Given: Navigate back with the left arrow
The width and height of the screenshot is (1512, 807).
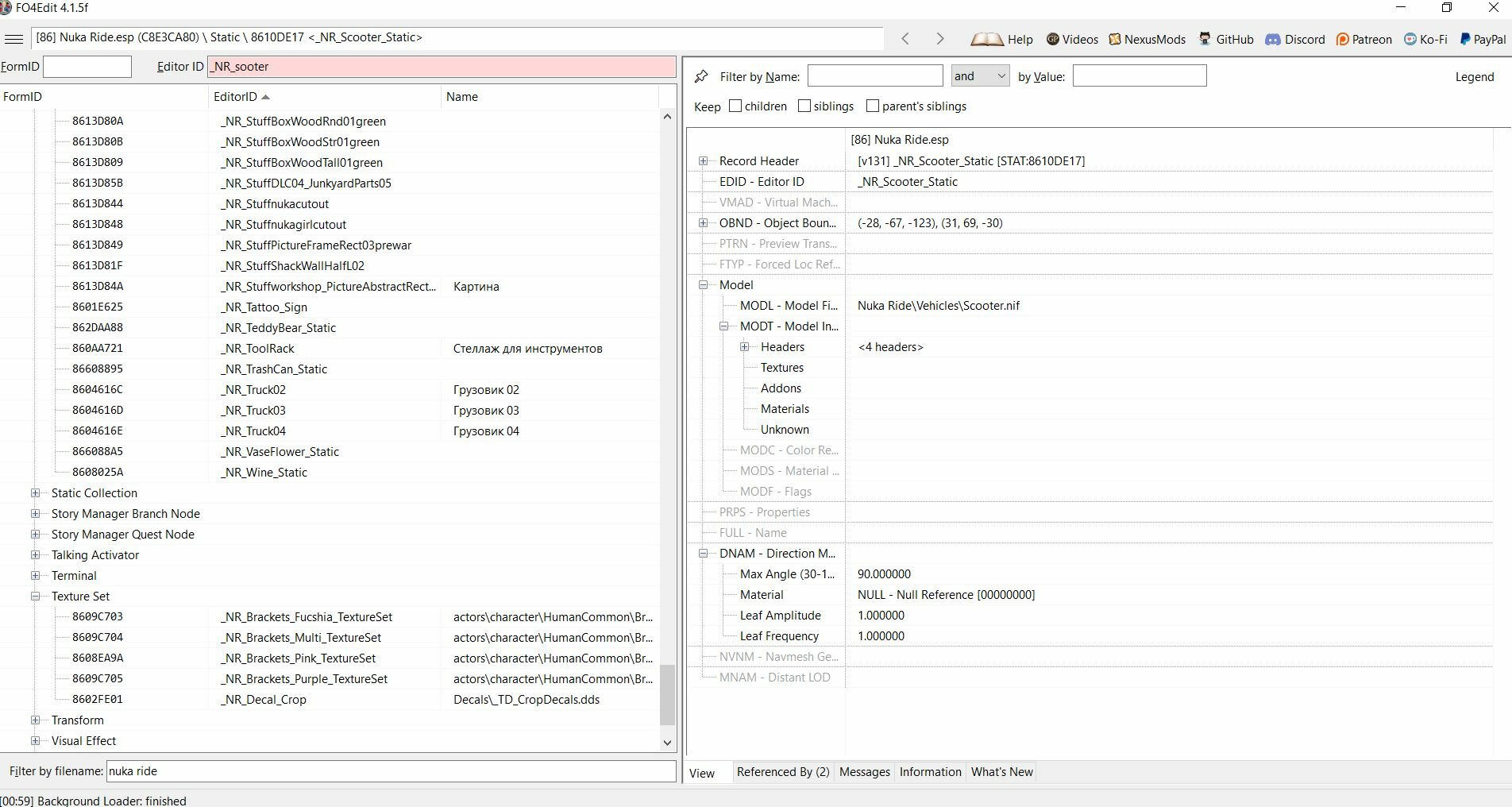Looking at the screenshot, I should (x=905, y=39).
